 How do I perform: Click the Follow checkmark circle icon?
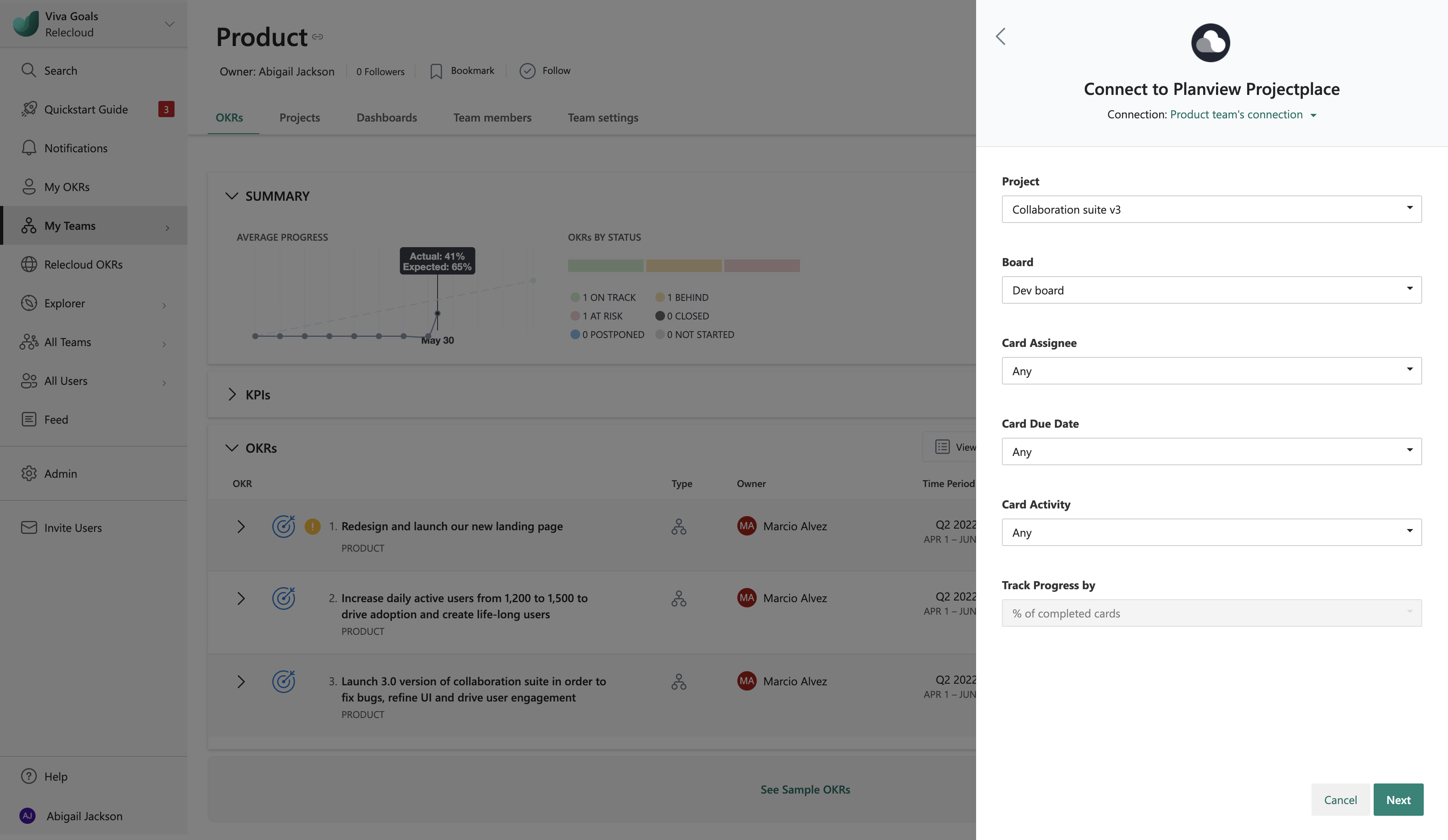pos(527,71)
